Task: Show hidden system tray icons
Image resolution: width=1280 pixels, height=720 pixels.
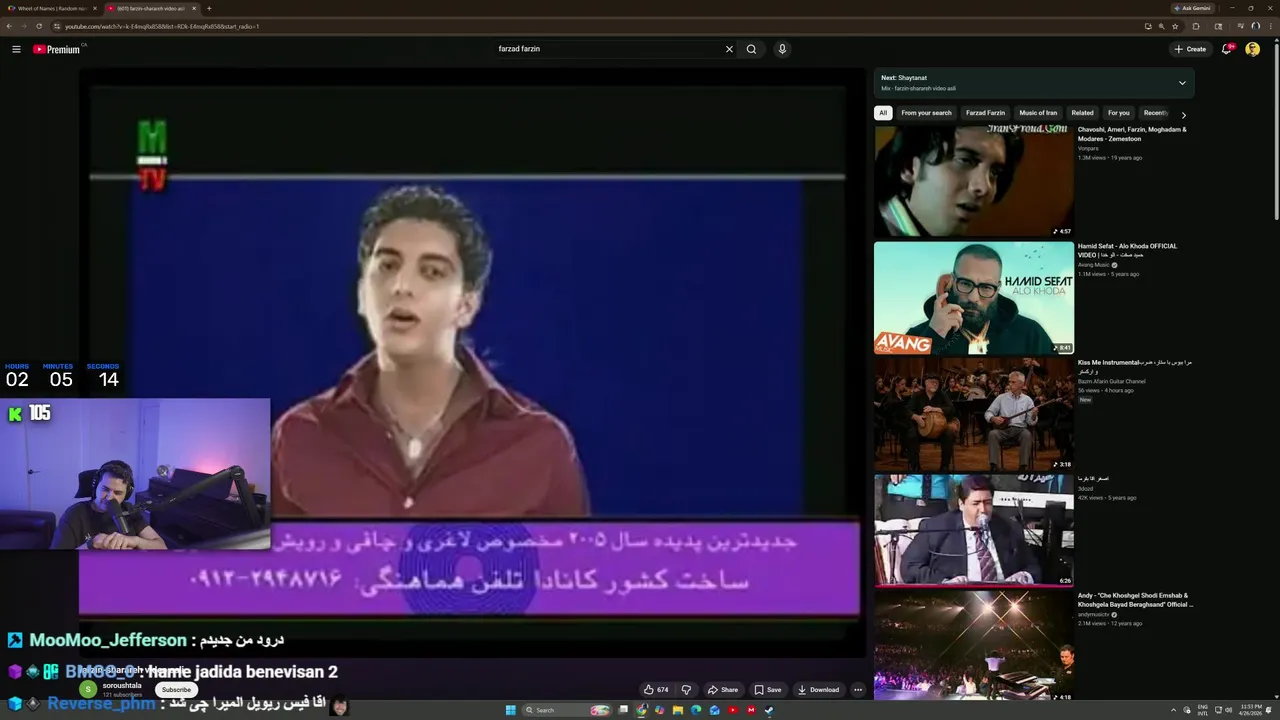Action: (x=1174, y=710)
